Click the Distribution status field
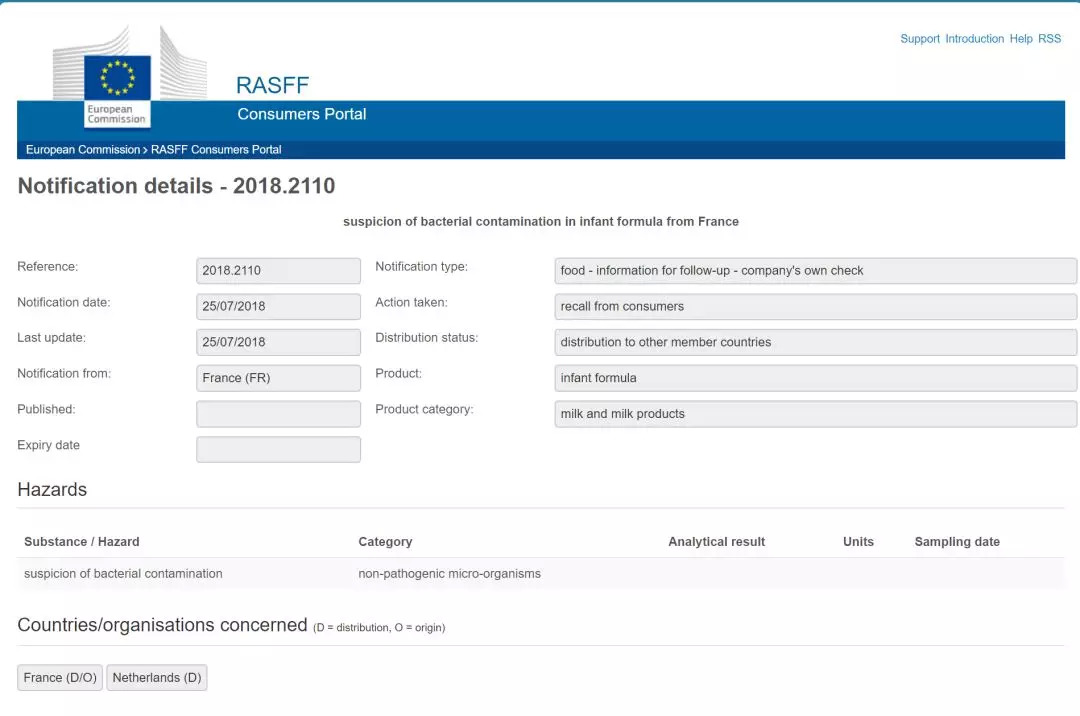The height and width of the screenshot is (716, 1080). pos(816,342)
